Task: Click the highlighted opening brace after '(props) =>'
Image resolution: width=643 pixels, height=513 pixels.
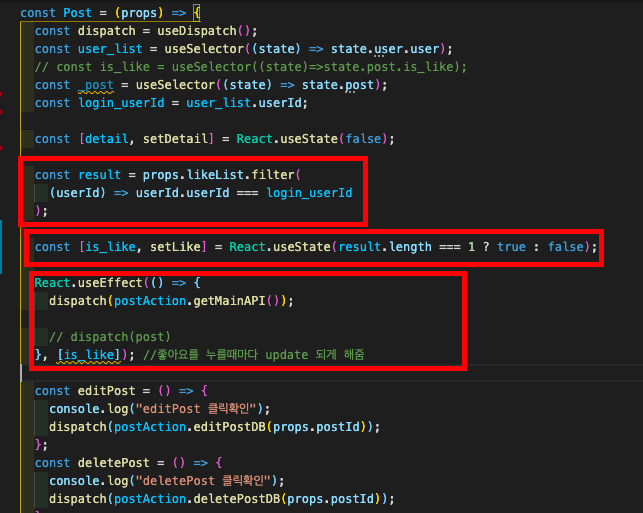Action: (x=197, y=13)
